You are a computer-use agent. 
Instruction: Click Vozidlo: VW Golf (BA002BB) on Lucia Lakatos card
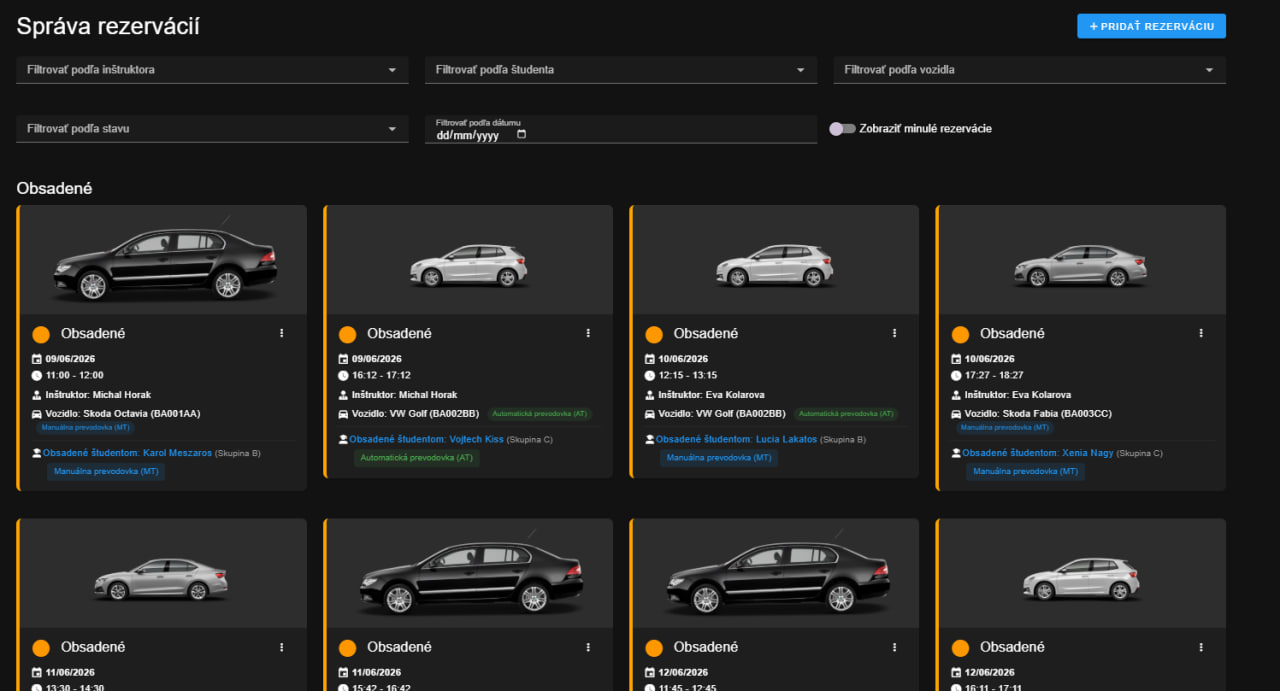point(722,414)
